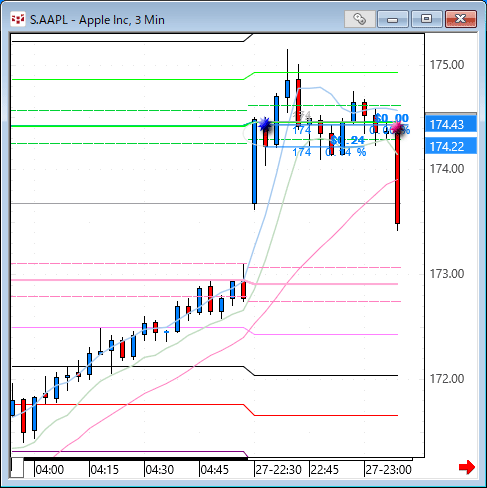Click the tall blue candle at 27-22:30
Viewport: 487px width, 488px height.
255,162
